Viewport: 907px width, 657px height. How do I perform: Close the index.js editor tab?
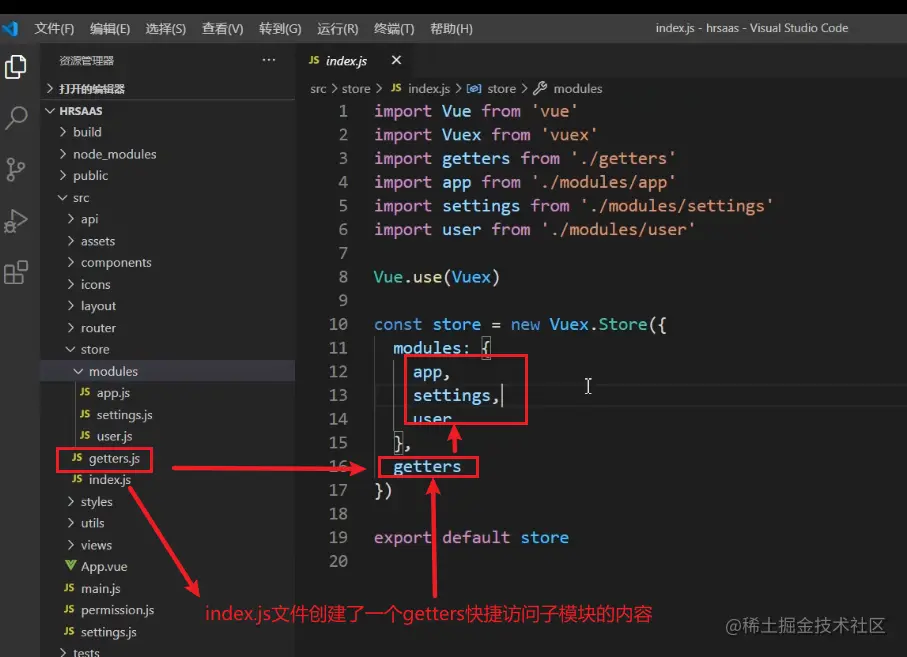pyautogui.click(x=396, y=60)
